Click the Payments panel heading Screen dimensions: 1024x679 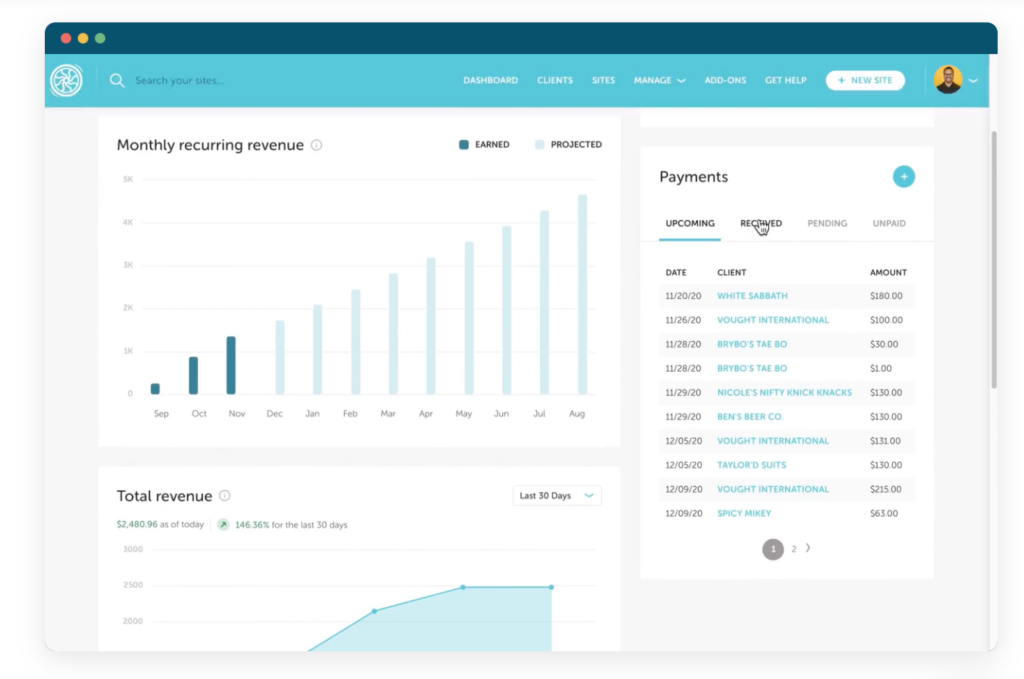tap(694, 177)
